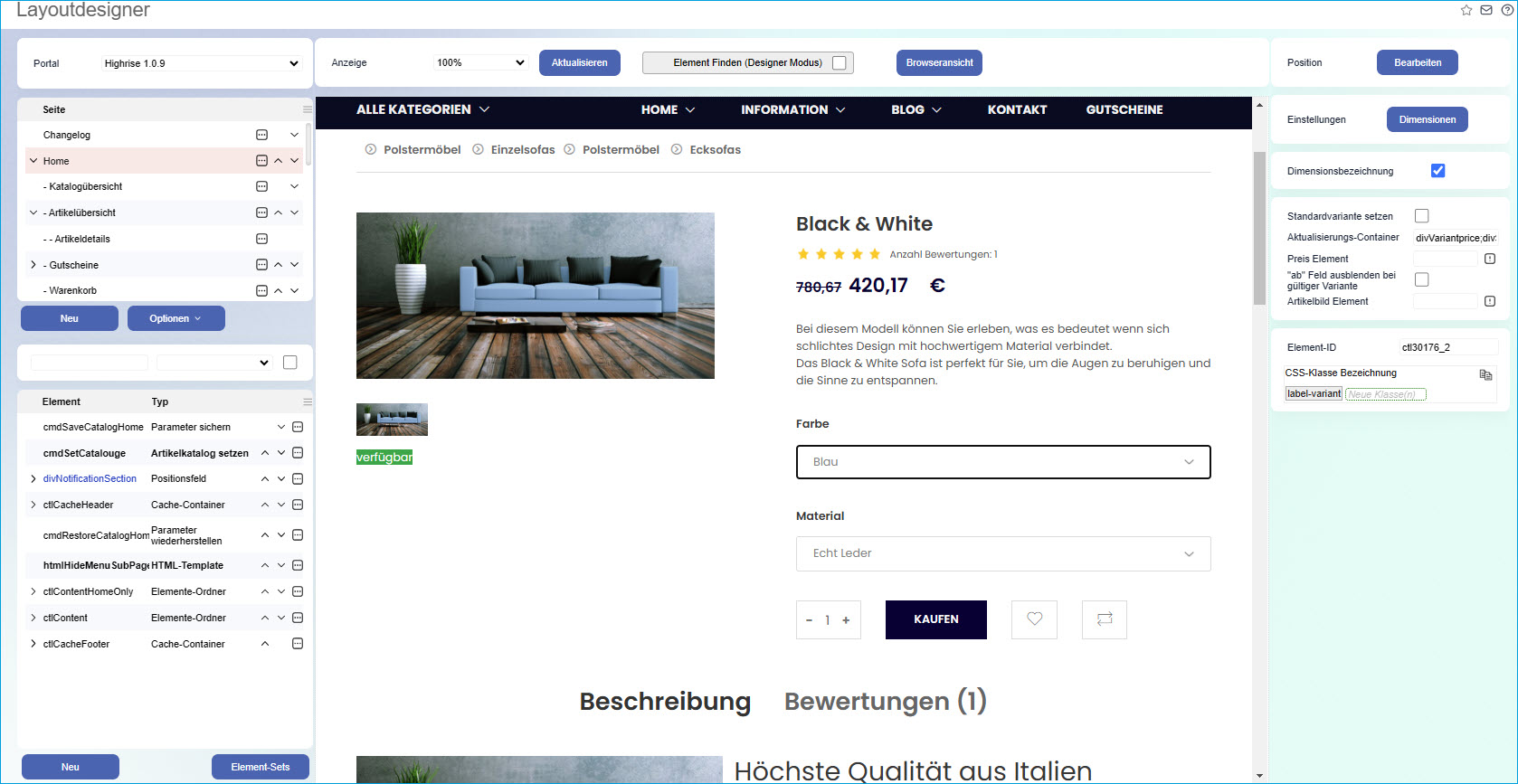Open the BLOG menu
This screenshot has width=1518, height=784.
click(x=916, y=109)
